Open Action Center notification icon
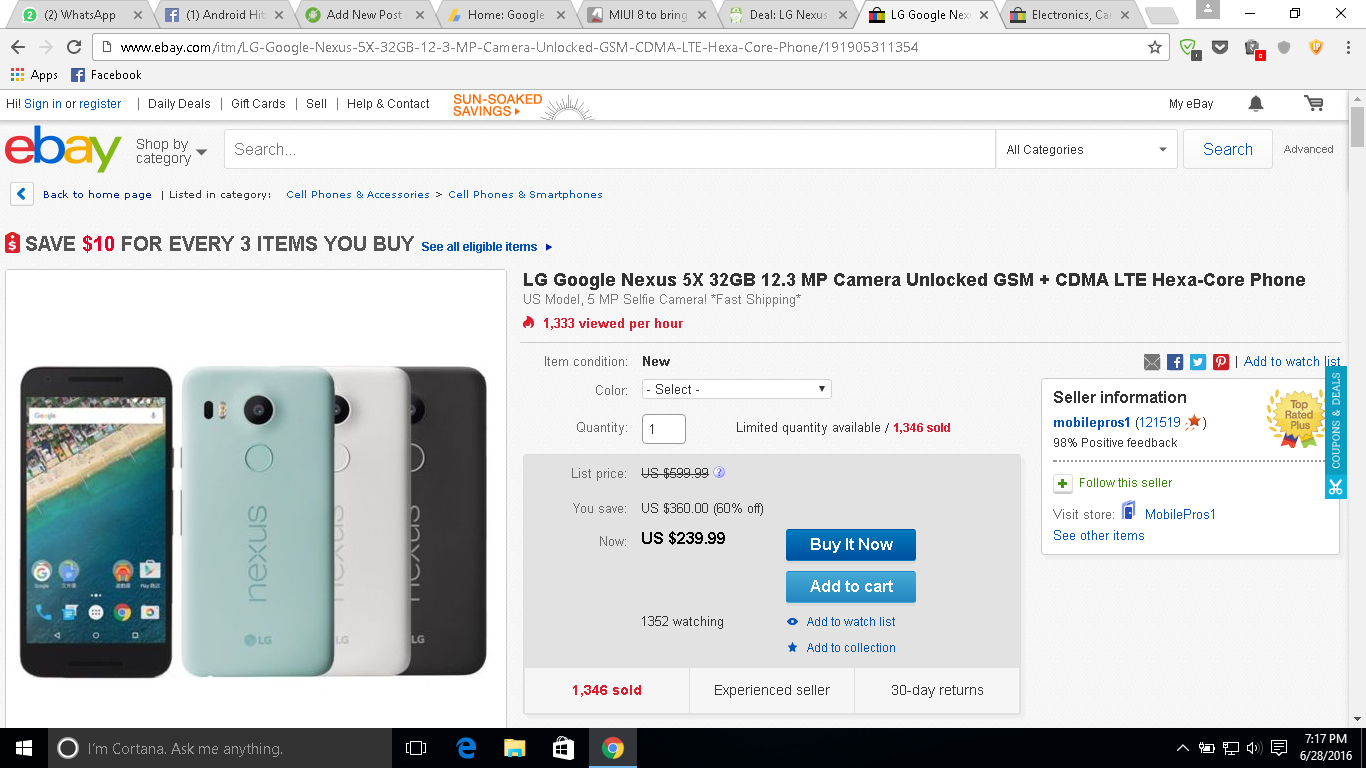 point(1278,748)
